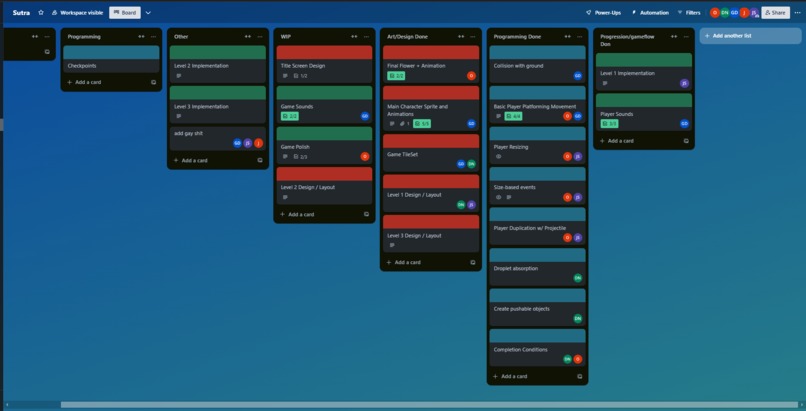Viewport: 806px width, 411px height.
Task: Create card from template in WIP list
Action: point(367,214)
